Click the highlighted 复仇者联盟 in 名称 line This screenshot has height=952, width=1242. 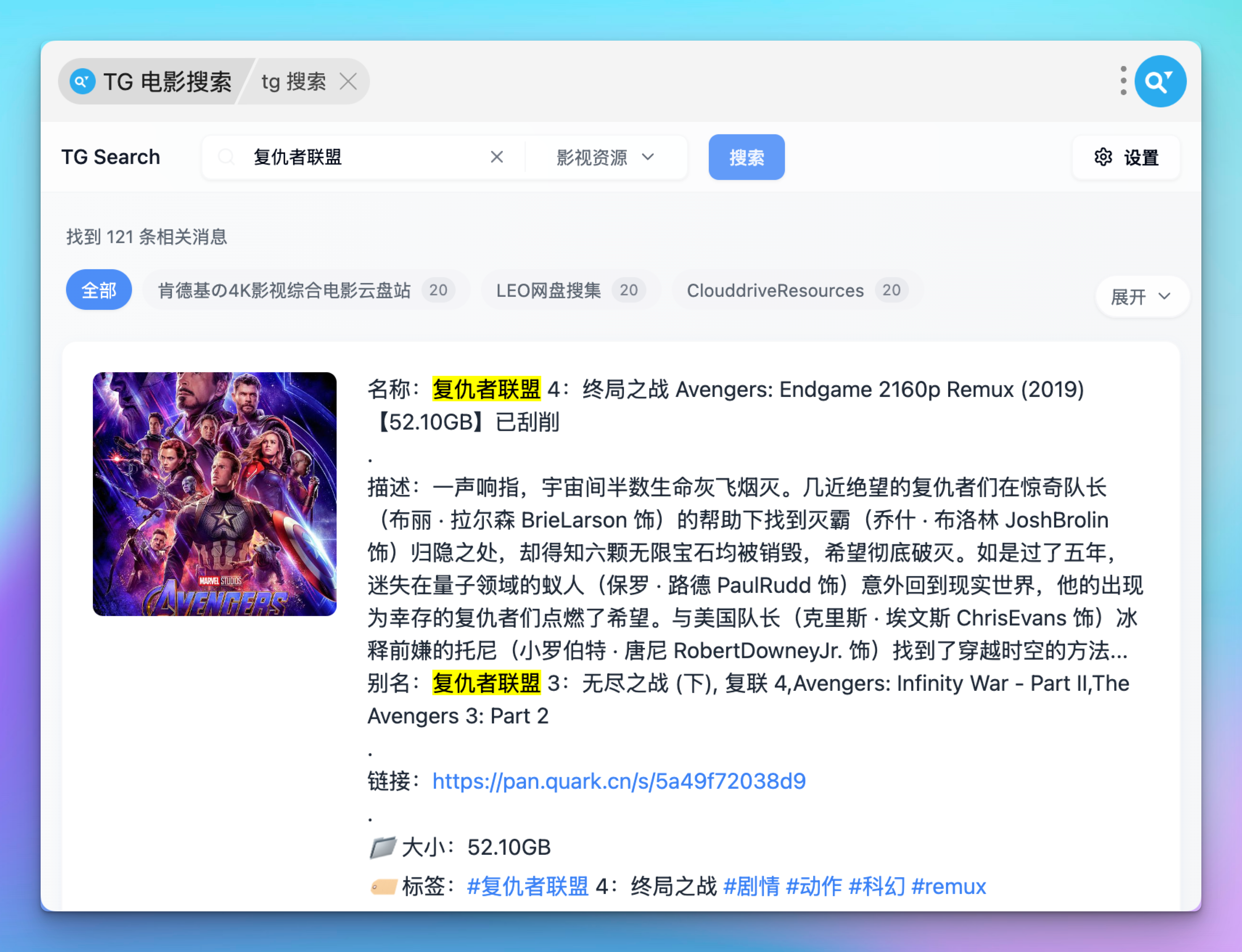tap(487, 389)
